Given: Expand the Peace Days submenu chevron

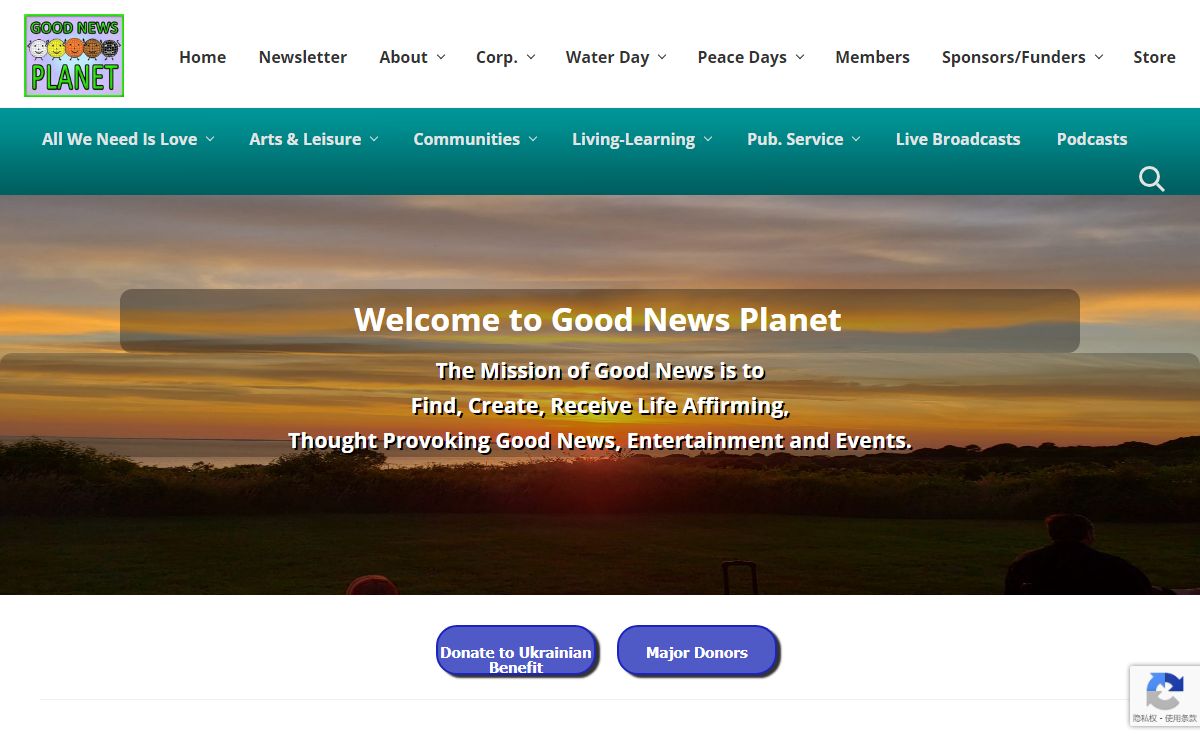Looking at the screenshot, I should pyautogui.click(x=800, y=57).
